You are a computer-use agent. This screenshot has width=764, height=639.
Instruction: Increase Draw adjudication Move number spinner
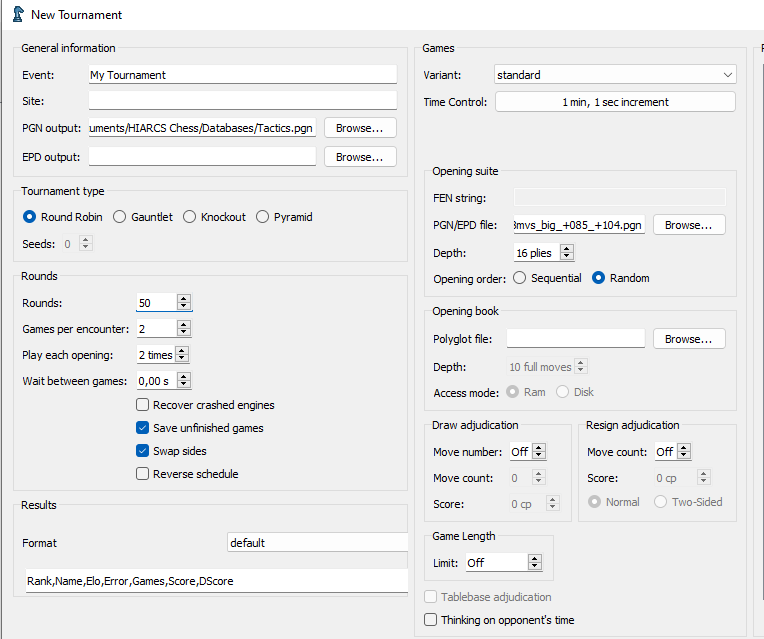coord(538,448)
